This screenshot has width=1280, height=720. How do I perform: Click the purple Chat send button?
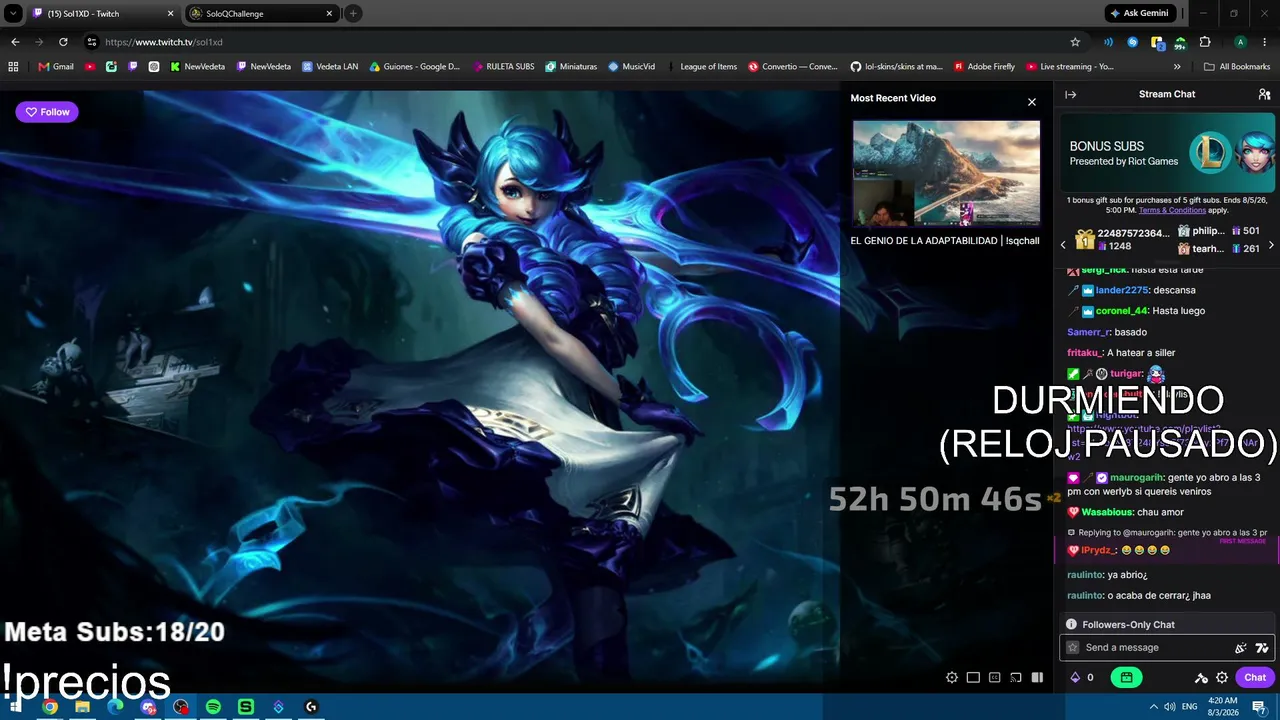tap(1255, 677)
